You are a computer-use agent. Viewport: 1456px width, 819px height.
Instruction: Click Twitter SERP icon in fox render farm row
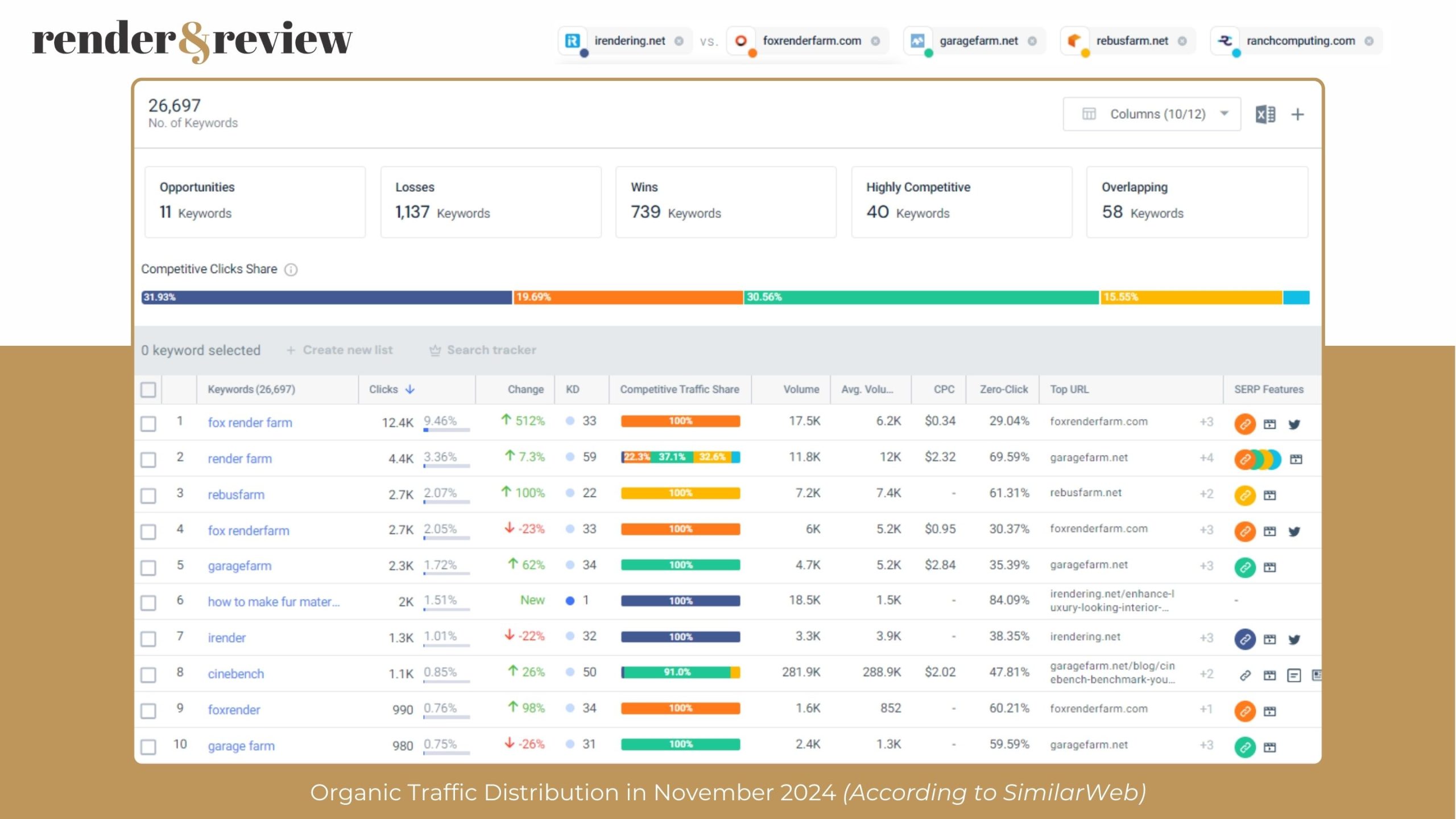(1294, 424)
